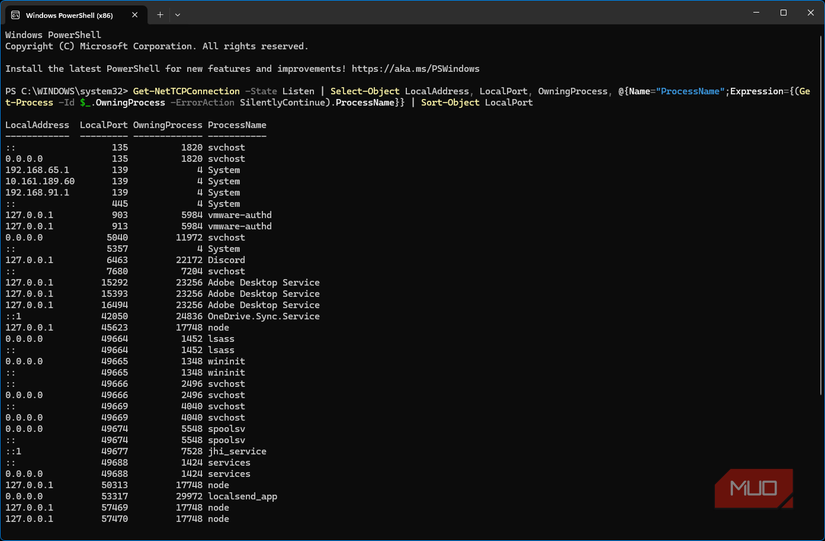Click port value 5357
The height and width of the screenshot is (541, 825).
tap(117, 249)
